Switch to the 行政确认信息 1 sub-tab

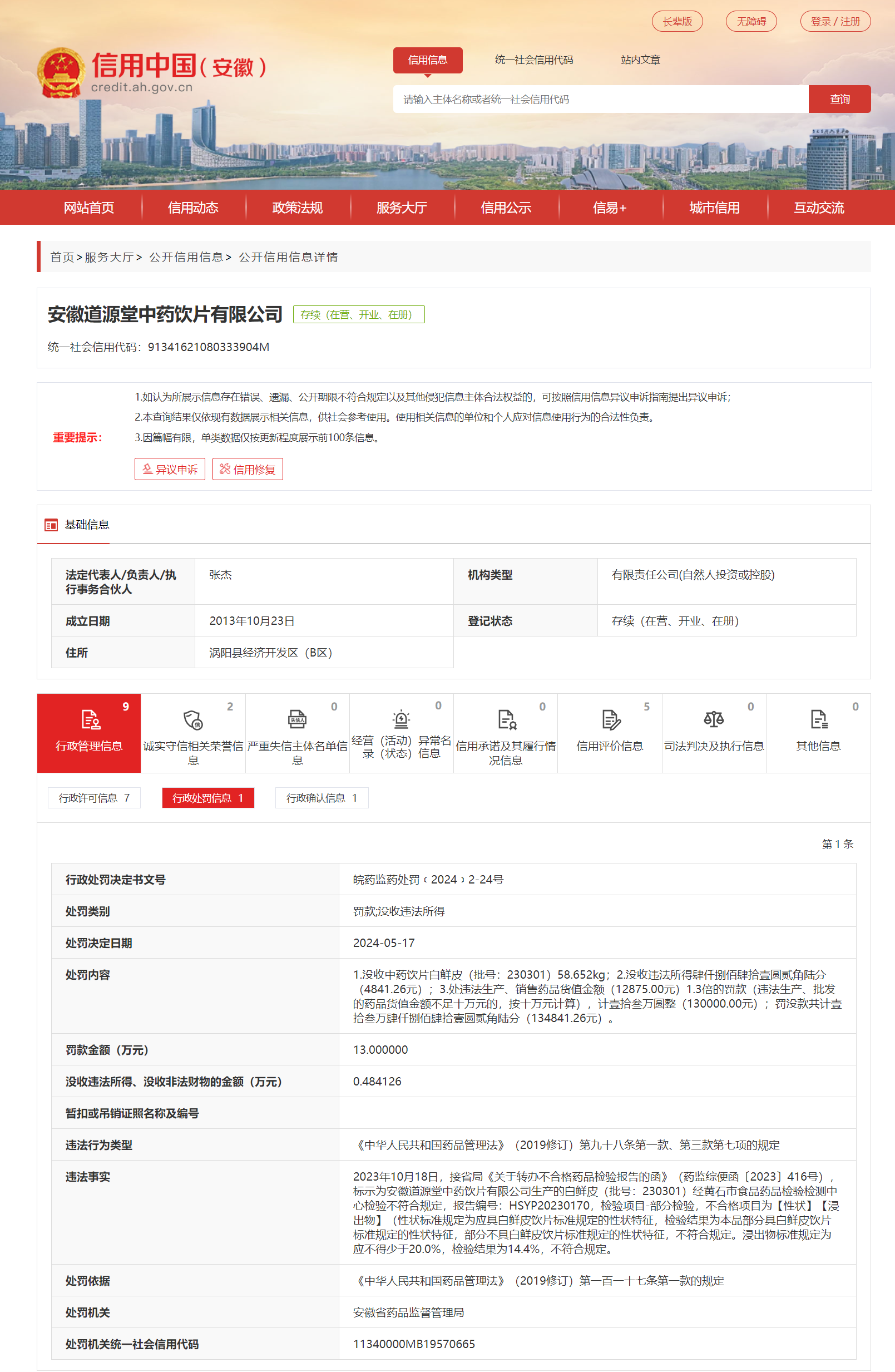tap(322, 798)
